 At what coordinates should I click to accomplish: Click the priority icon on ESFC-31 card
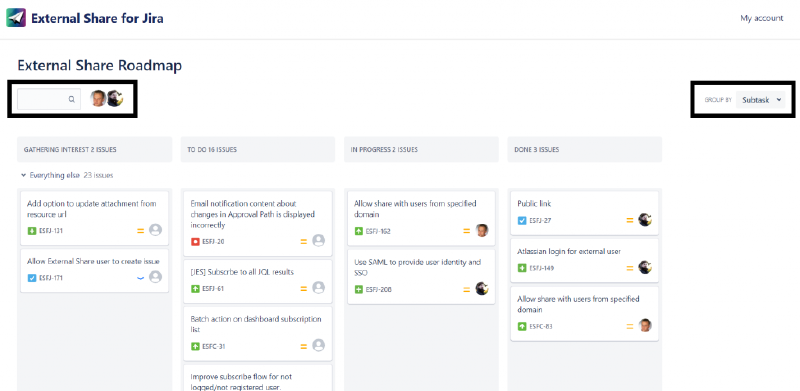(x=304, y=346)
